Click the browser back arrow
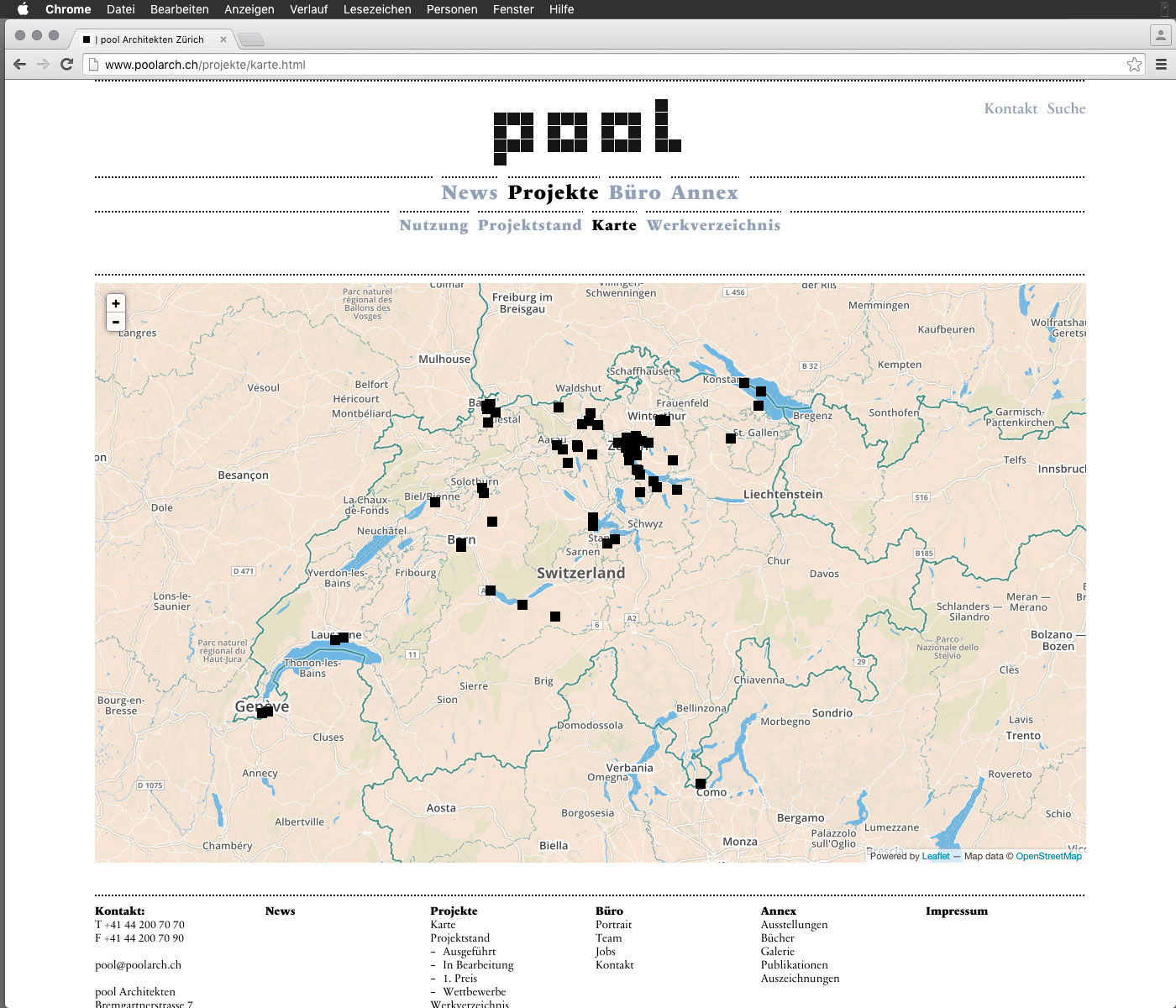Image resolution: width=1176 pixels, height=1008 pixels. click(x=20, y=64)
